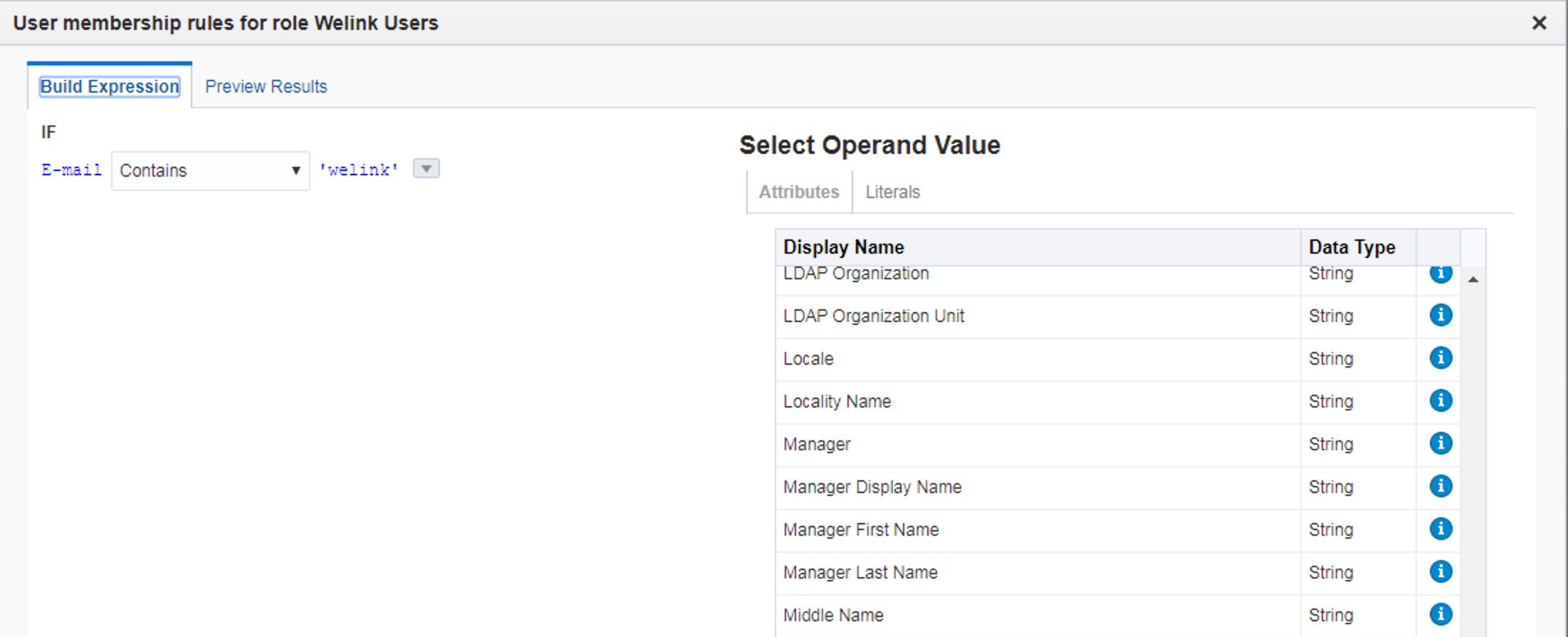Image resolution: width=1568 pixels, height=637 pixels.
Task: Pick the Manager Last Name attribute
Action: (x=1117, y=573)
